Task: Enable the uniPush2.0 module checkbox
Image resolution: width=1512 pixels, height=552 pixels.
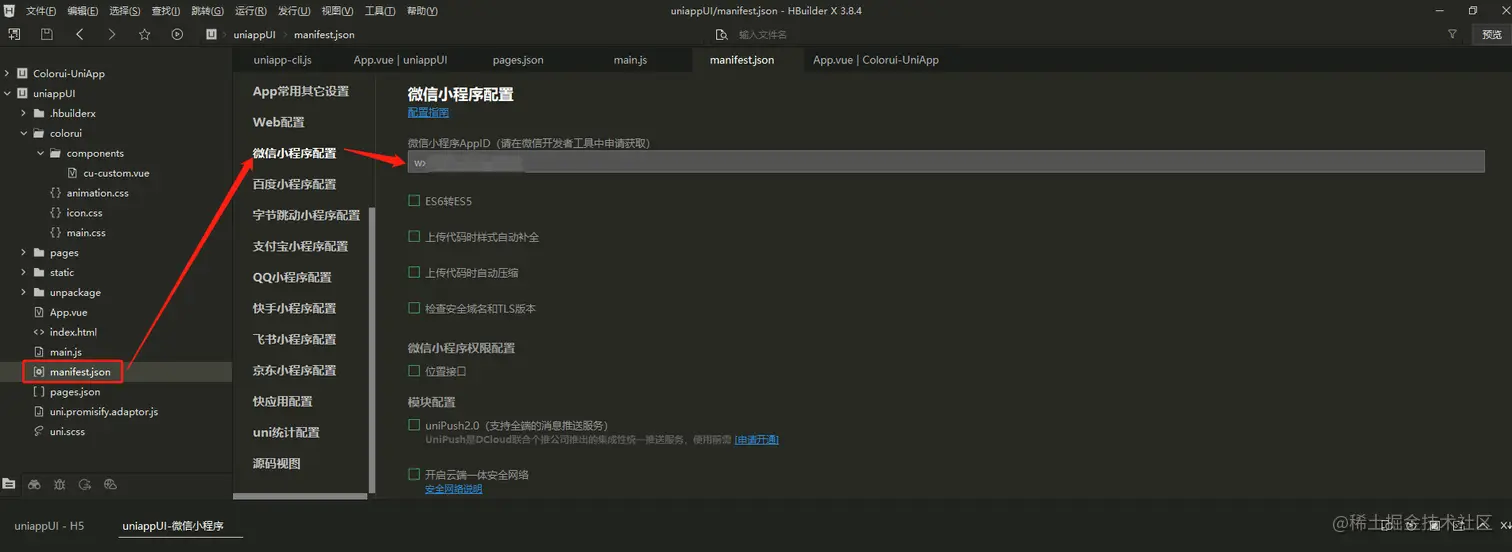Action: [414, 425]
